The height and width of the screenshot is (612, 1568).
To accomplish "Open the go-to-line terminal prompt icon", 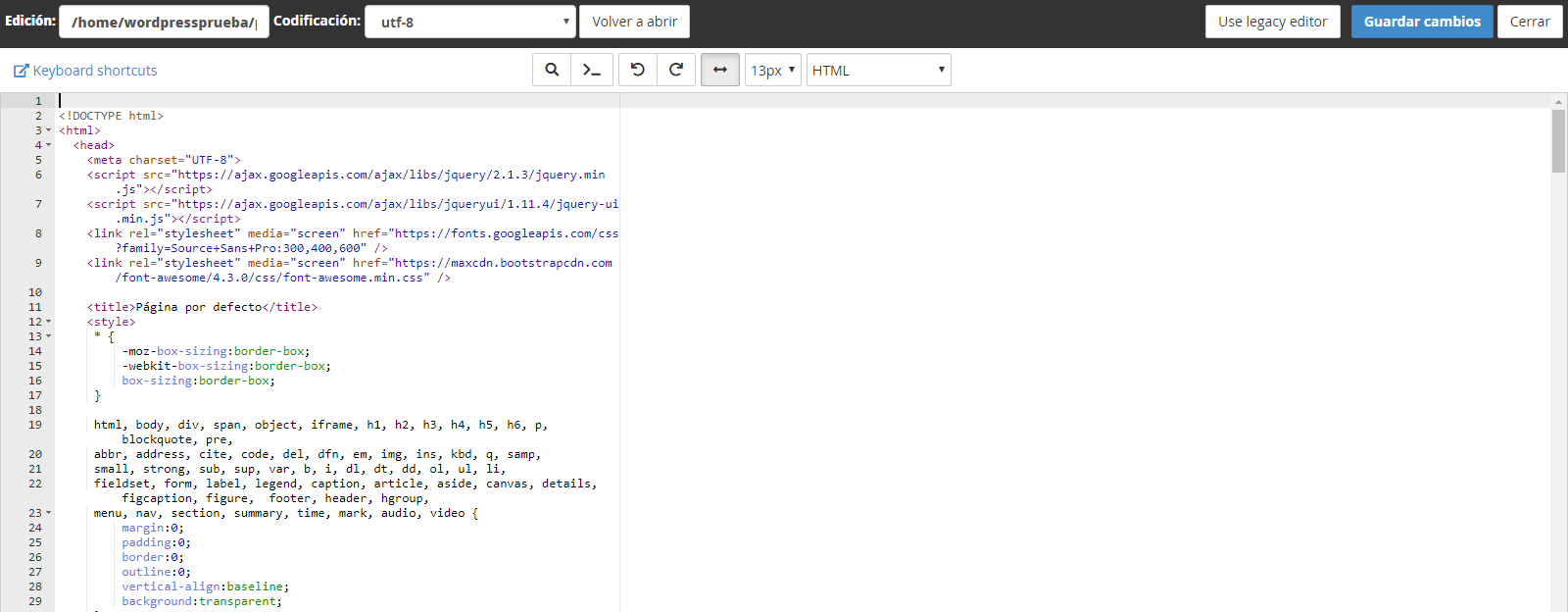I will (x=592, y=70).
